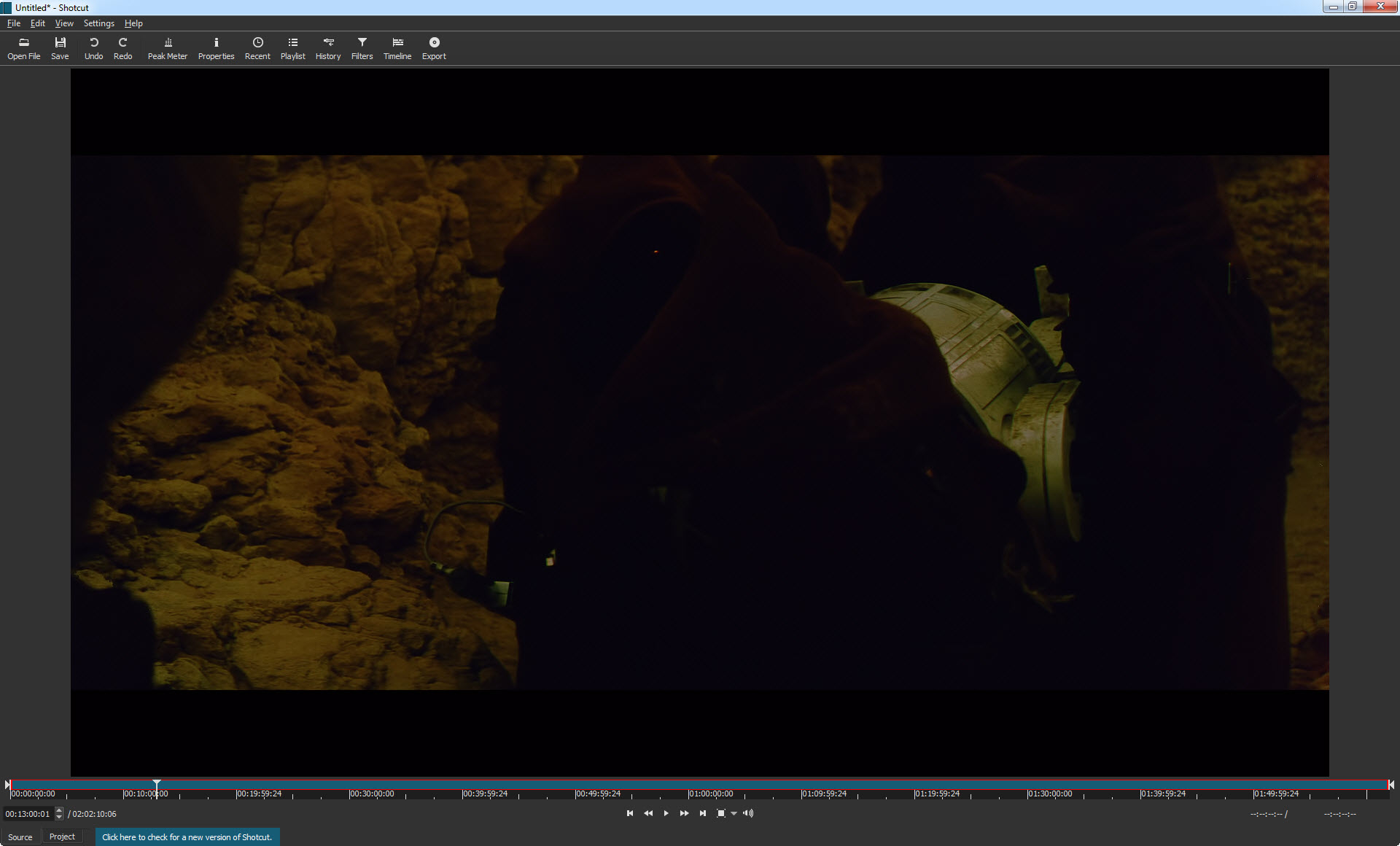Click the total duration 02:02:10:06 text

(x=94, y=814)
